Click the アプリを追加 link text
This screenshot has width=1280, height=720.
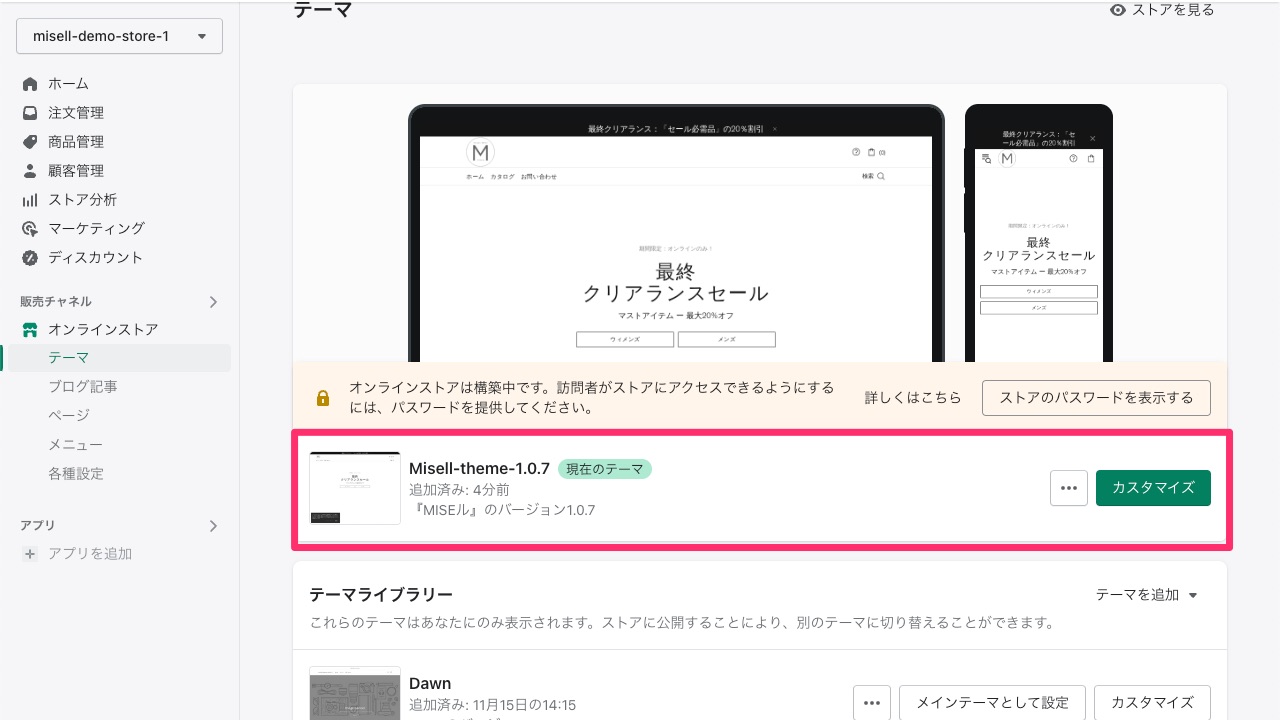point(90,554)
